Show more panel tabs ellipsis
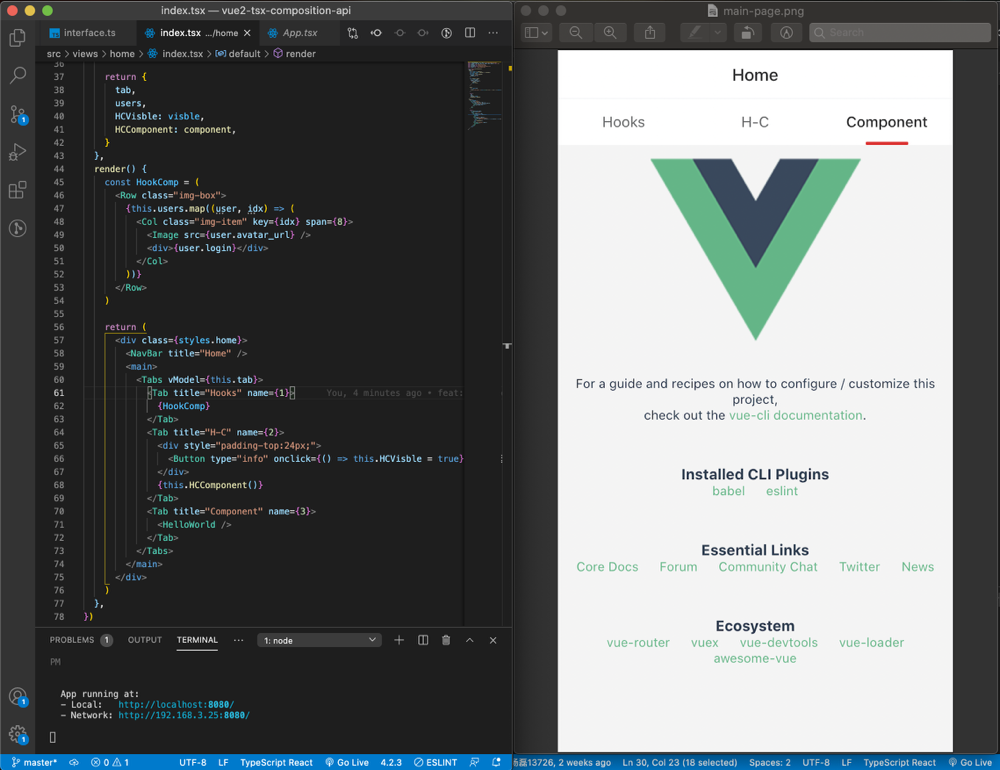 click(239, 640)
